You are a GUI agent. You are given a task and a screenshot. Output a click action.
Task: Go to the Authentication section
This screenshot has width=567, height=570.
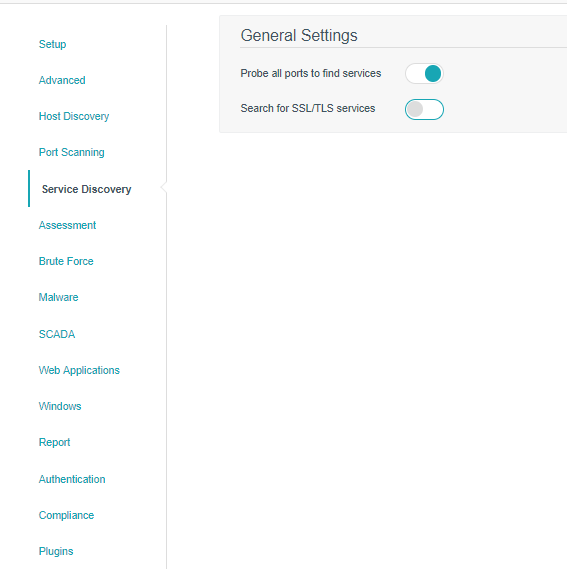pyautogui.click(x=72, y=479)
